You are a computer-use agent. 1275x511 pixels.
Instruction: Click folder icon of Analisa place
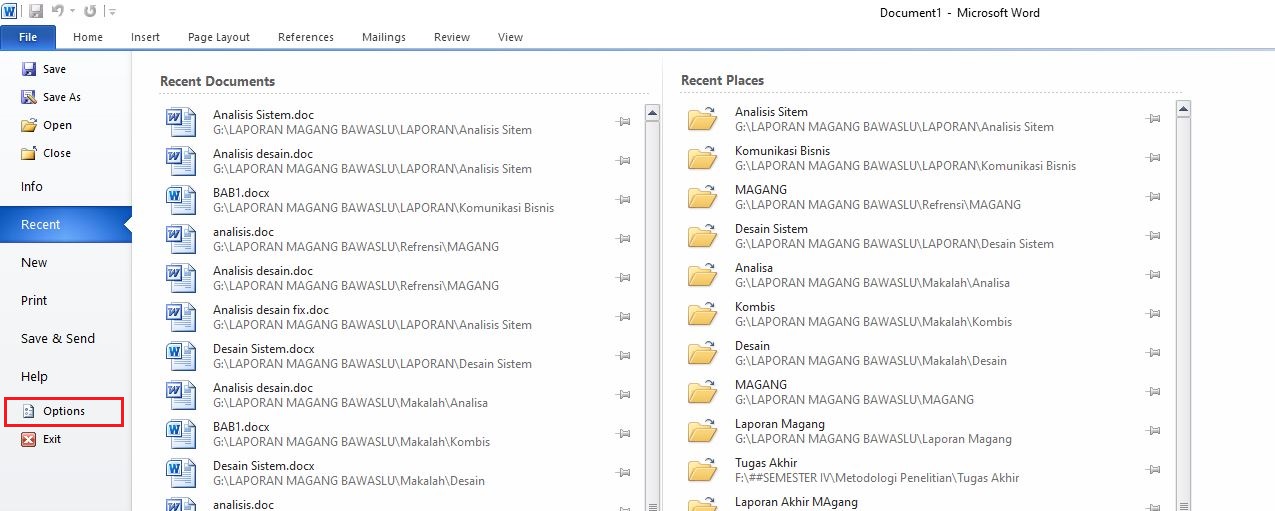703,276
